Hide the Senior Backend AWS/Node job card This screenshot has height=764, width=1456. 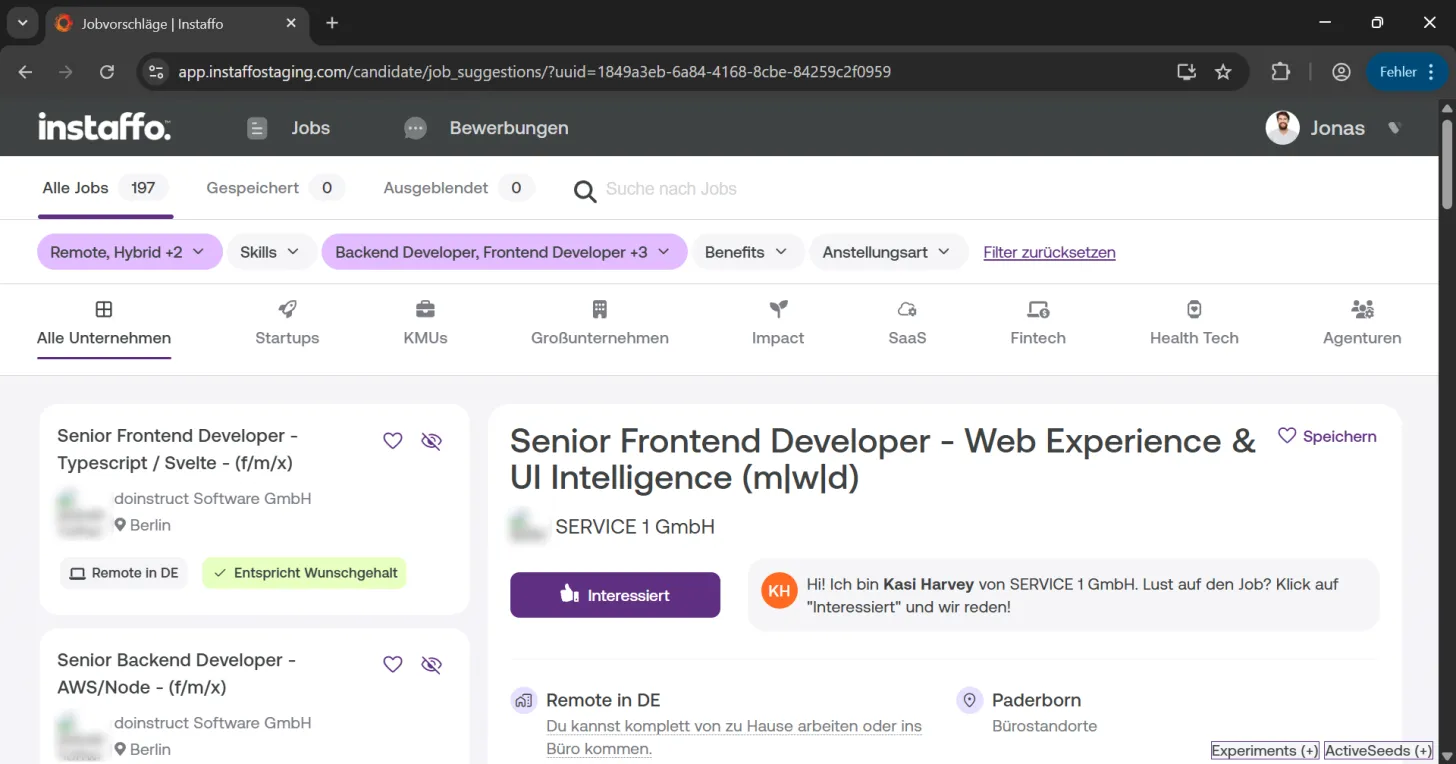click(x=431, y=665)
